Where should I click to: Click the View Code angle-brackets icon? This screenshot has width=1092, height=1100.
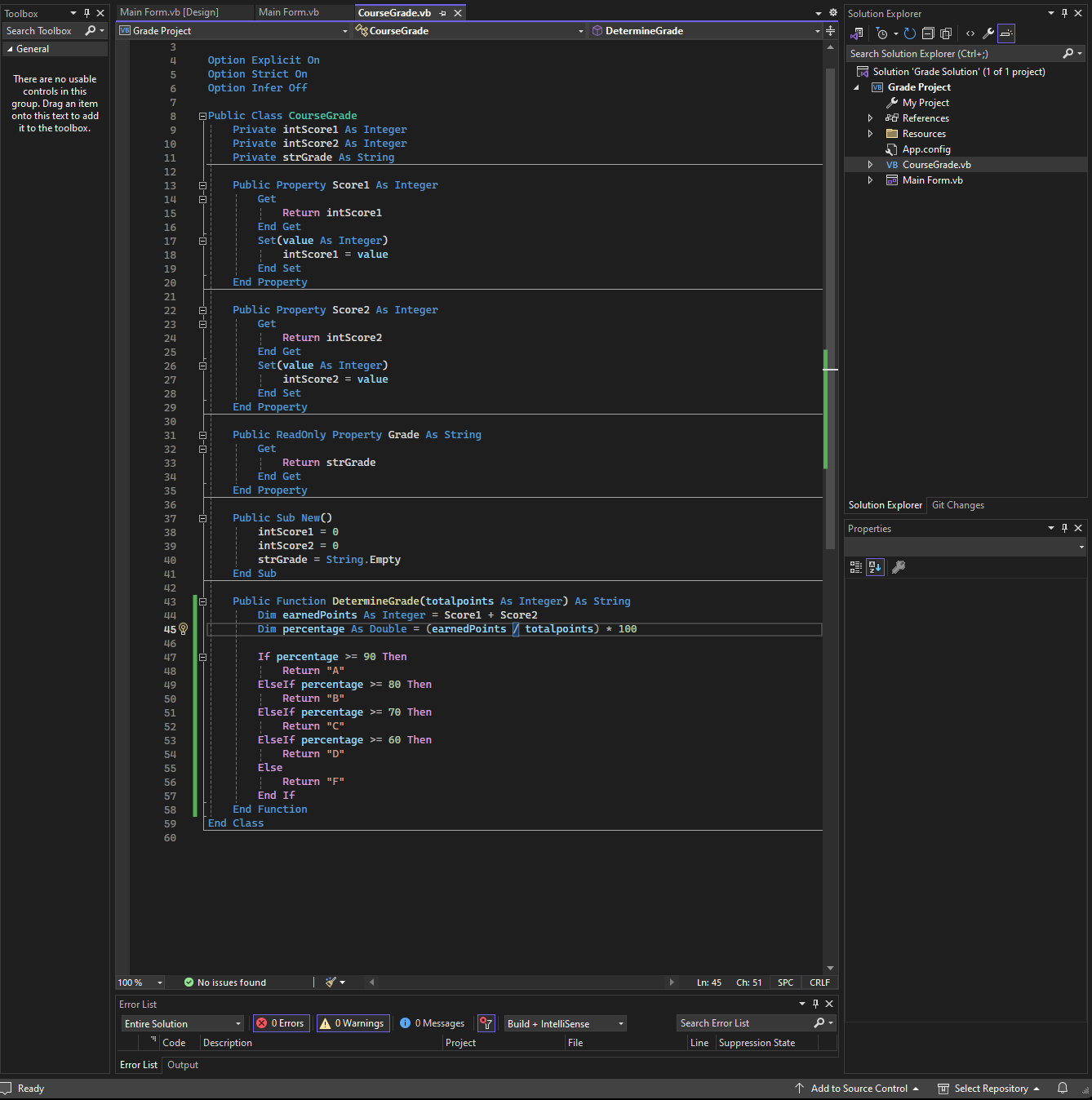coord(970,33)
